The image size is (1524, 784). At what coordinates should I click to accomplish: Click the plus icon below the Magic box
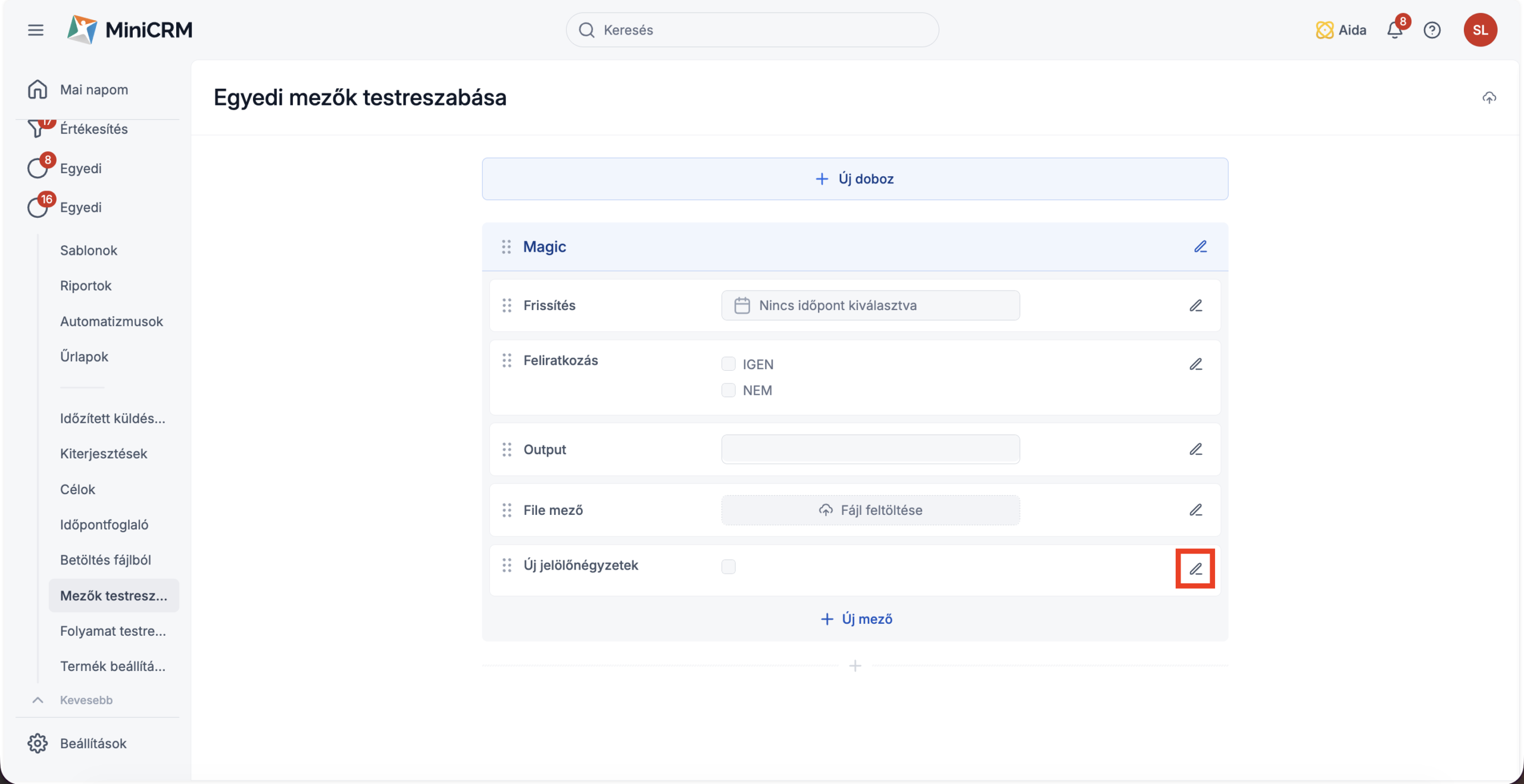(x=855, y=666)
